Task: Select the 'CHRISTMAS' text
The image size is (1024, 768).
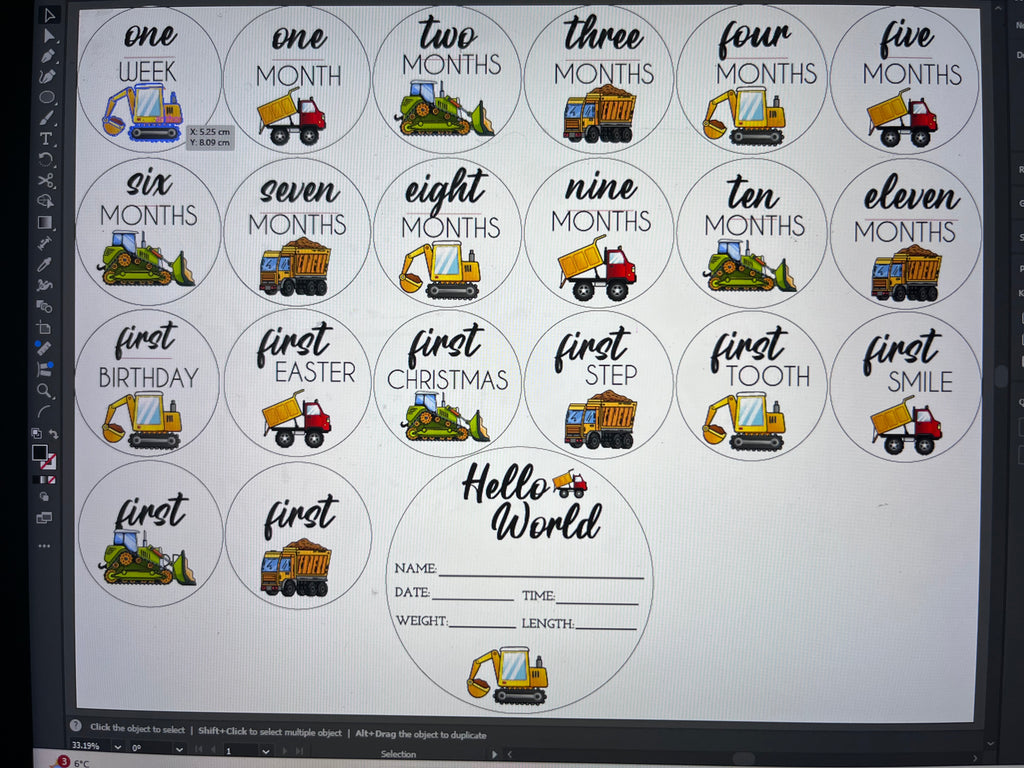Action: 447,379
